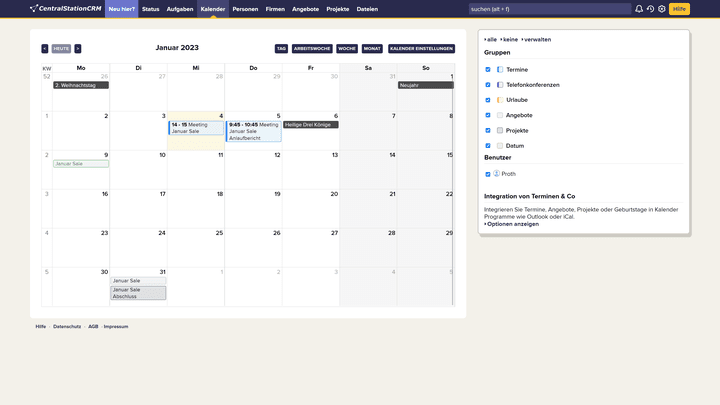Expand 'Optionen anzeigen' for integration
The image size is (720, 405).
pos(513,224)
